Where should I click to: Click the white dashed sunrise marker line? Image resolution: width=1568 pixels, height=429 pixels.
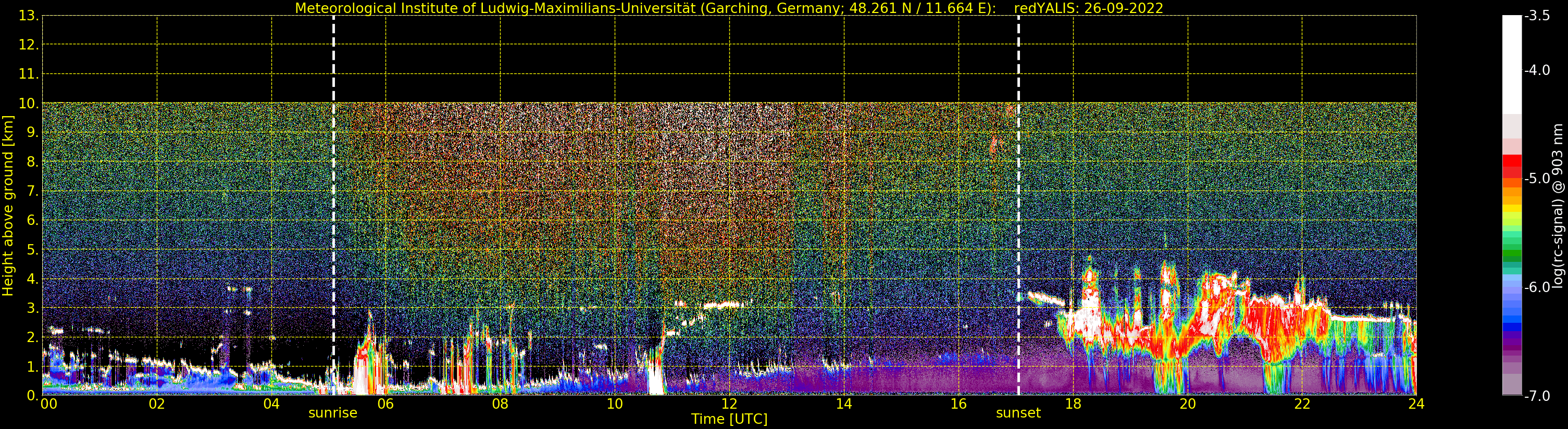click(x=333, y=206)
